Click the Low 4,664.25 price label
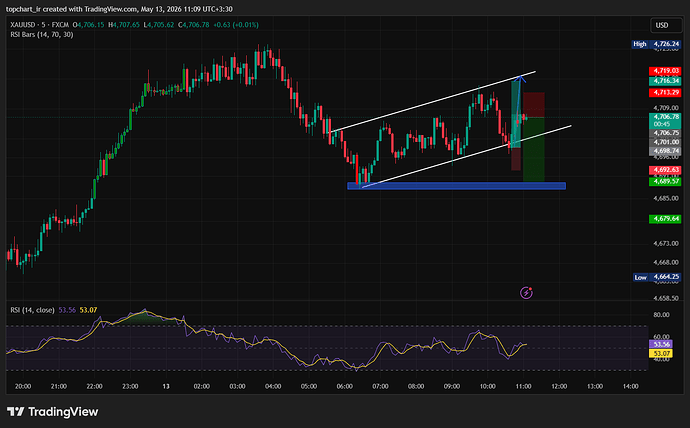Screen dimensions: 690x428 tap(657, 277)
